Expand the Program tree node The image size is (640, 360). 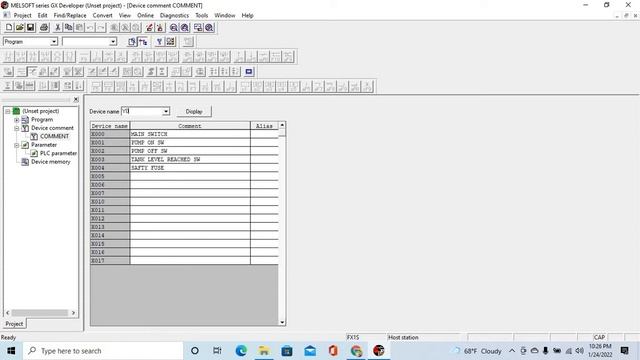pyautogui.click(x=16, y=120)
